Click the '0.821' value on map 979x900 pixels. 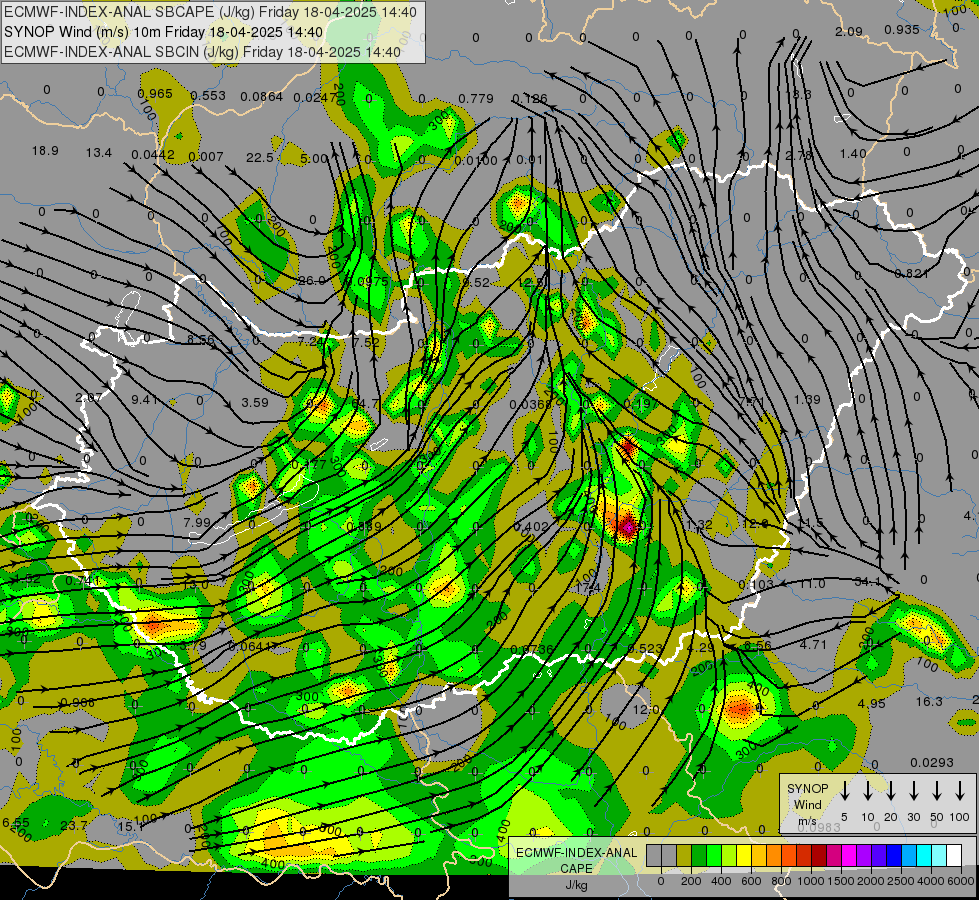(x=911, y=274)
